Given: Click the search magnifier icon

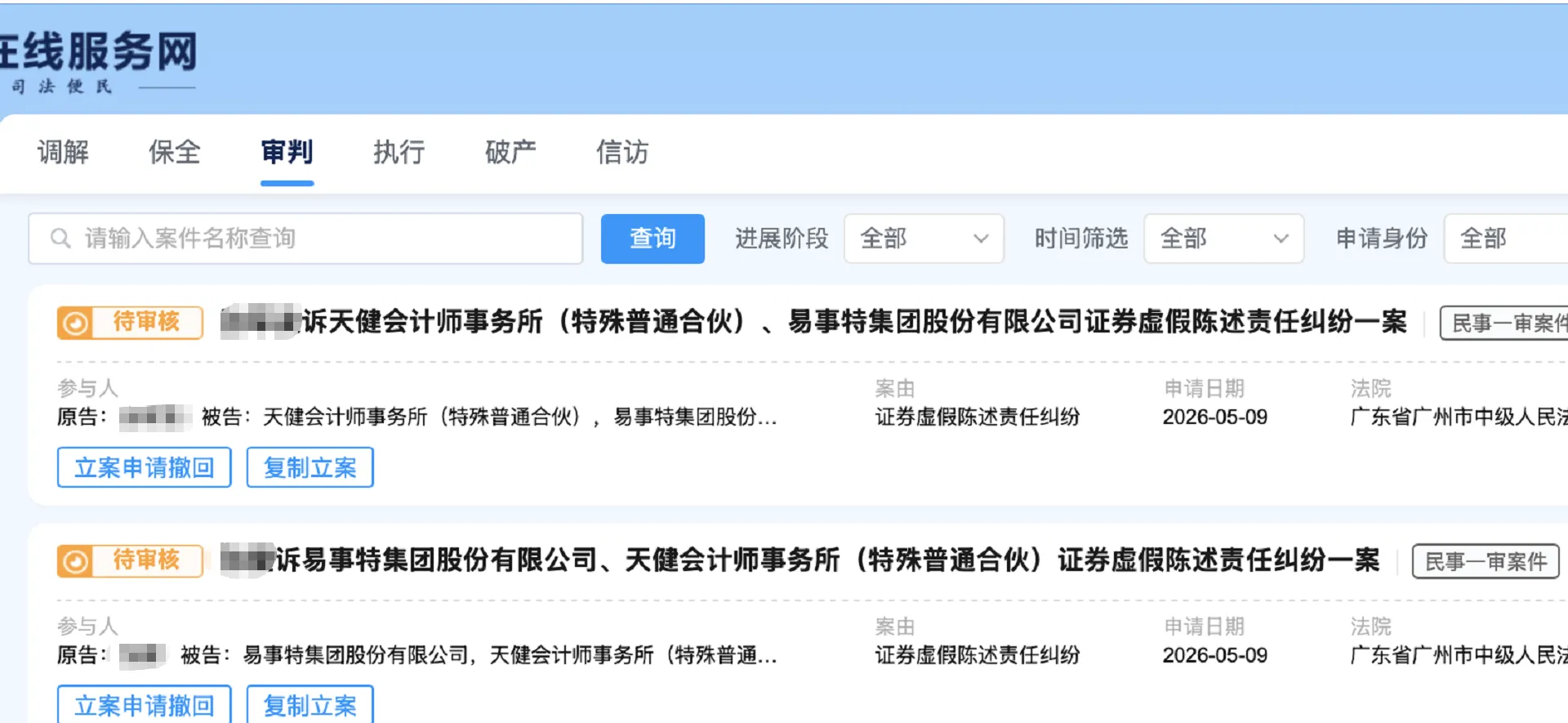Looking at the screenshot, I should (x=60, y=239).
